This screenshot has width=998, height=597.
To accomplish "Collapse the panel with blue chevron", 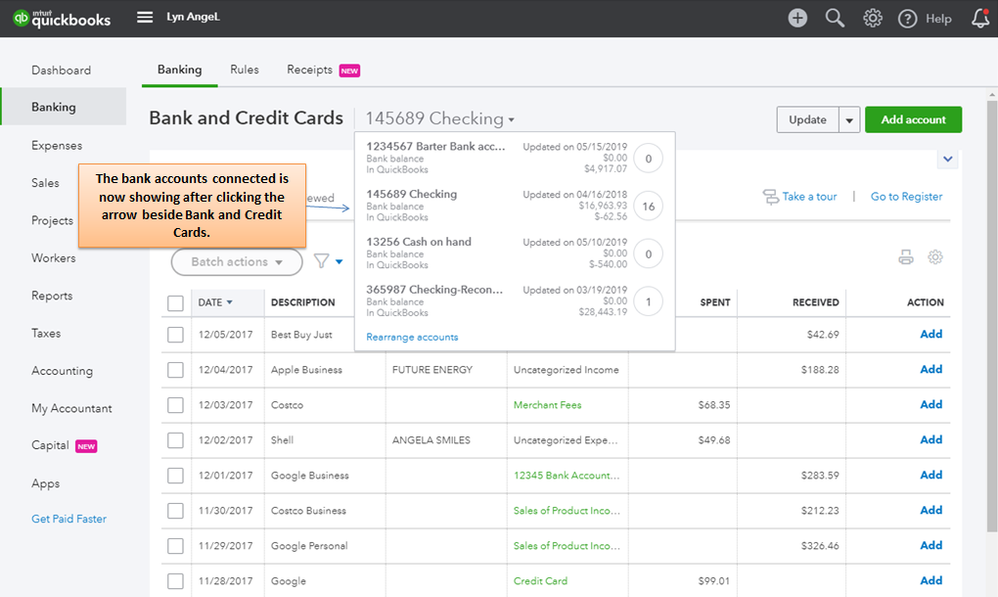I will [x=948, y=159].
